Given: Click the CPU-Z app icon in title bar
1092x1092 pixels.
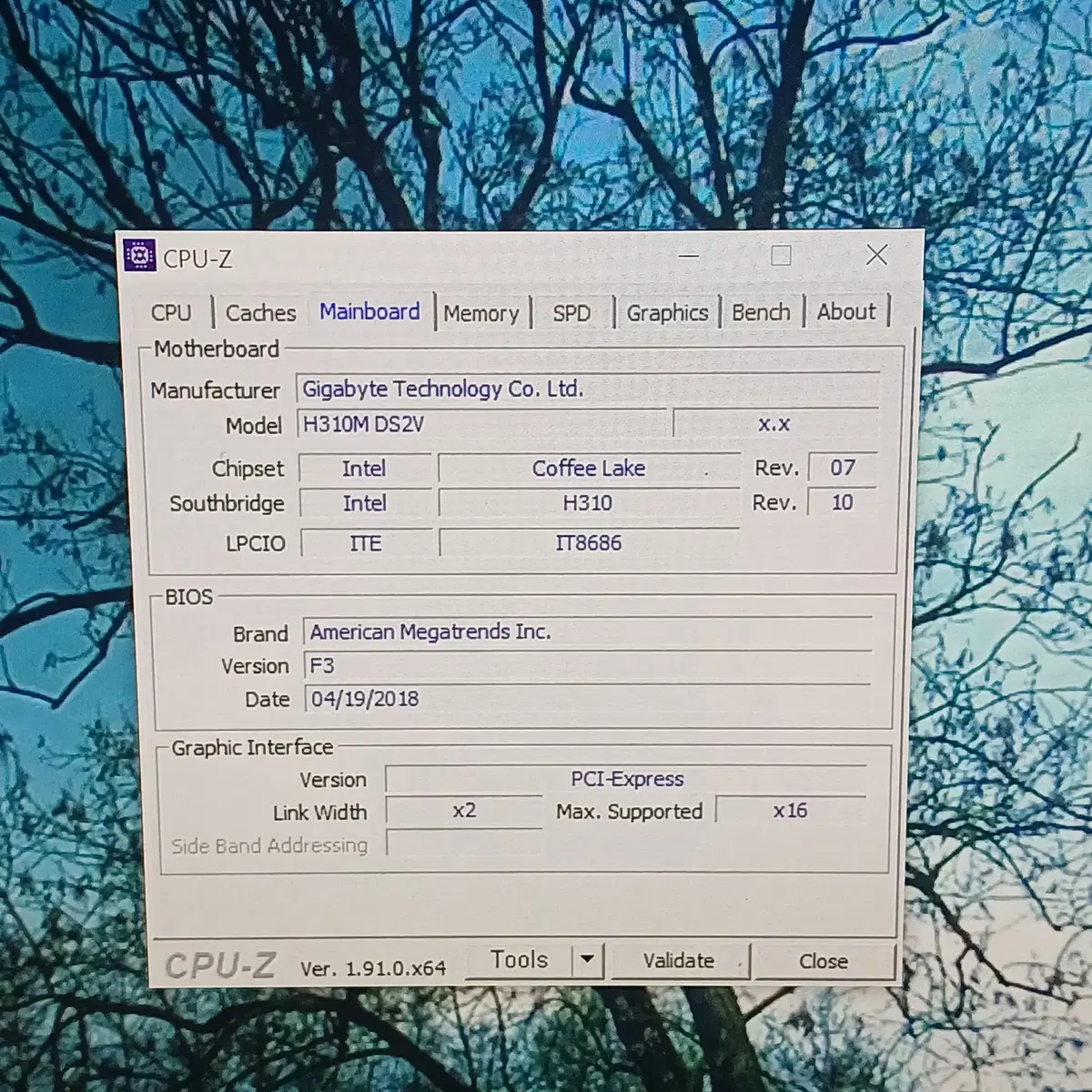Looking at the screenshot, I should click(x=139, y=257).
